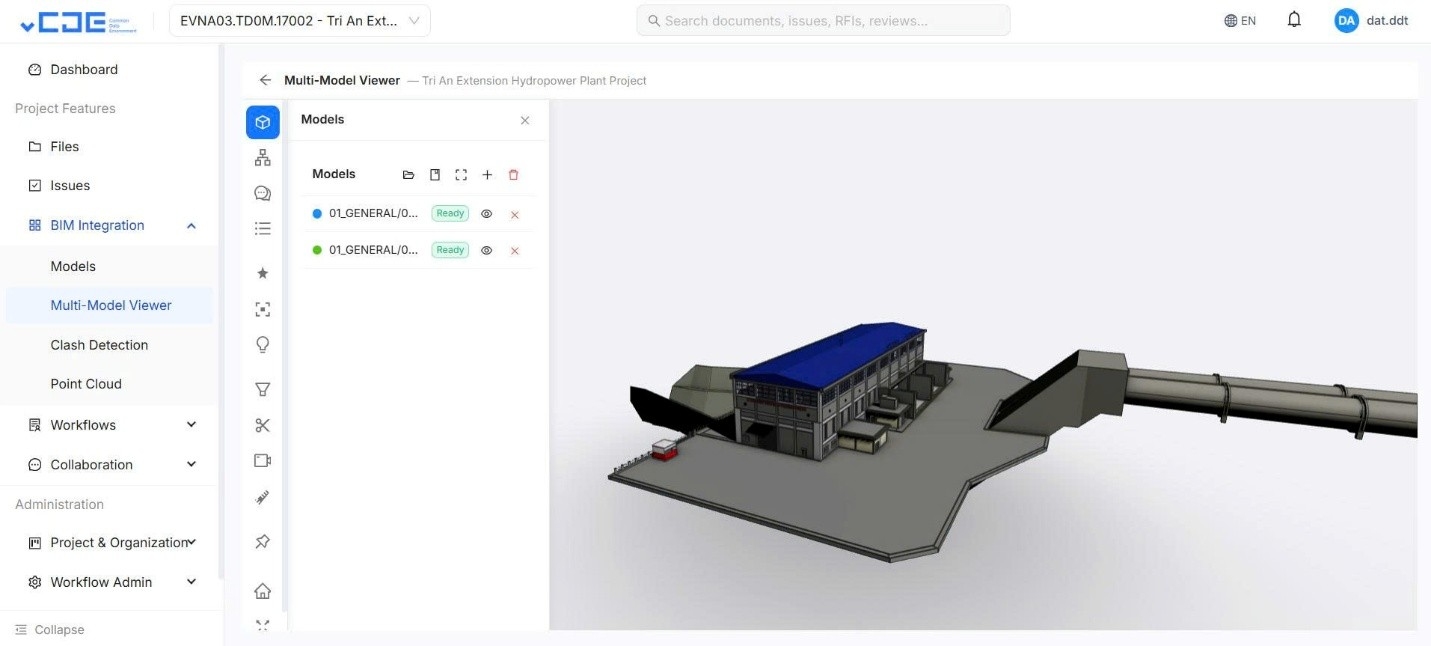Click the star favorites icon
Viewport: 1431px width, 646px height.
(263, 273)
